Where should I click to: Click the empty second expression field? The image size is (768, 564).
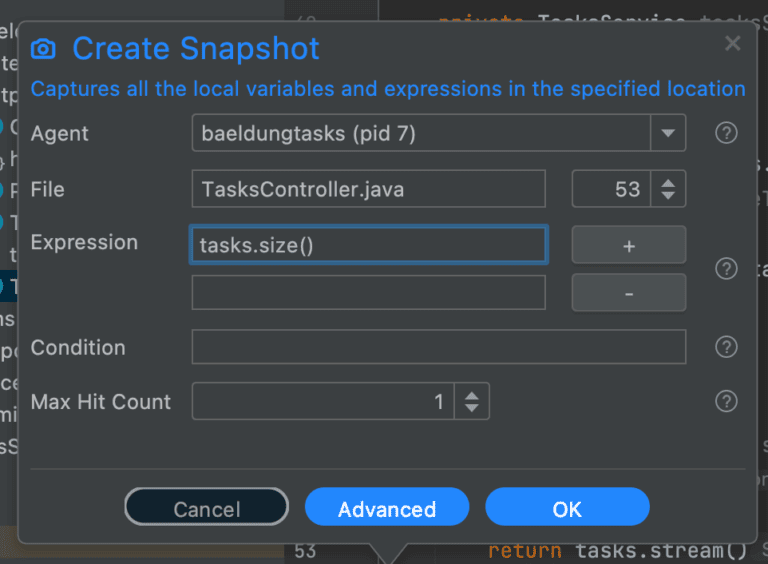coord(368,293)
